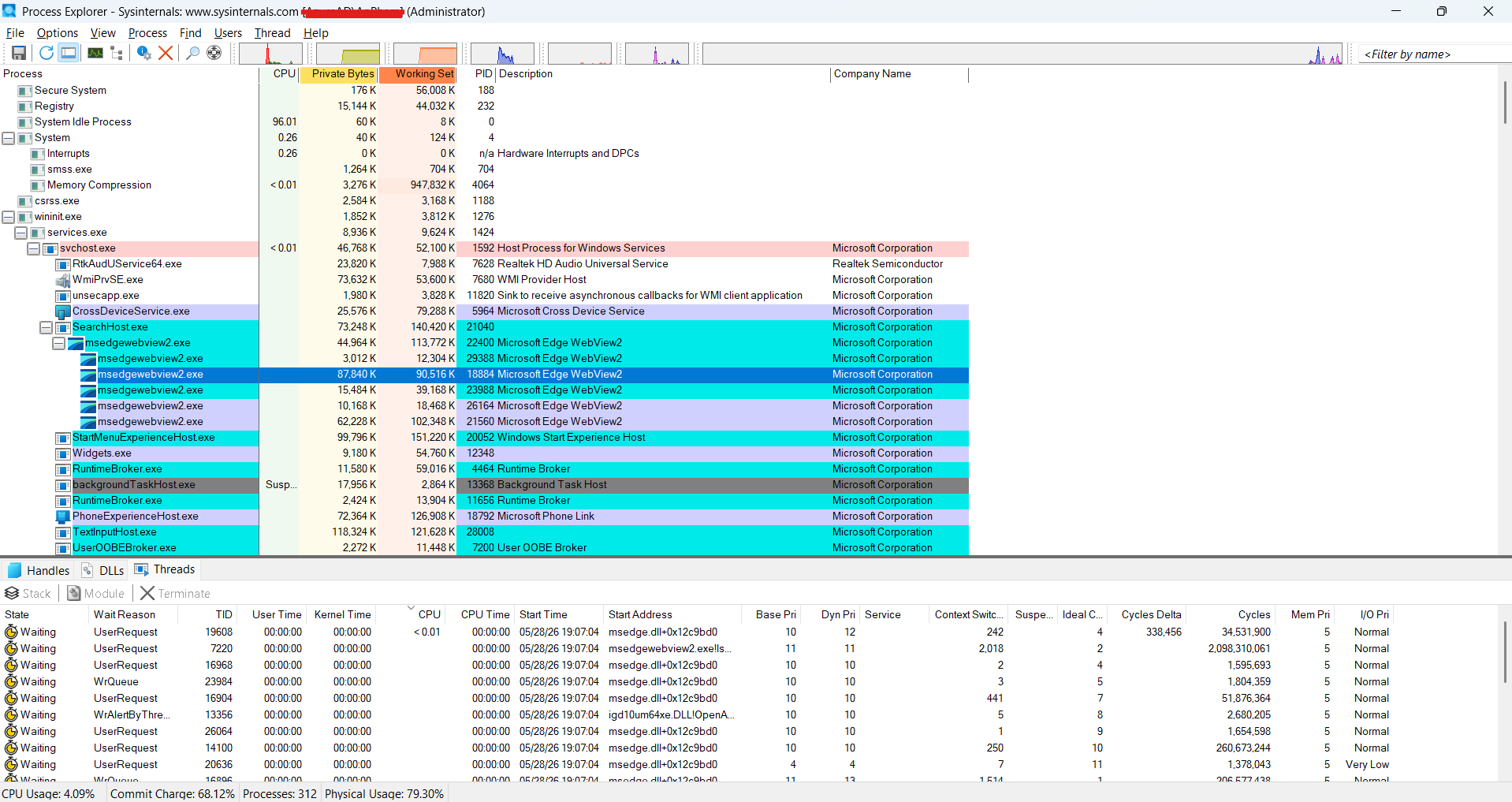Click the Physical Usage status bar entry
This screenshot has height=802, width=1512.
point(384,793)
